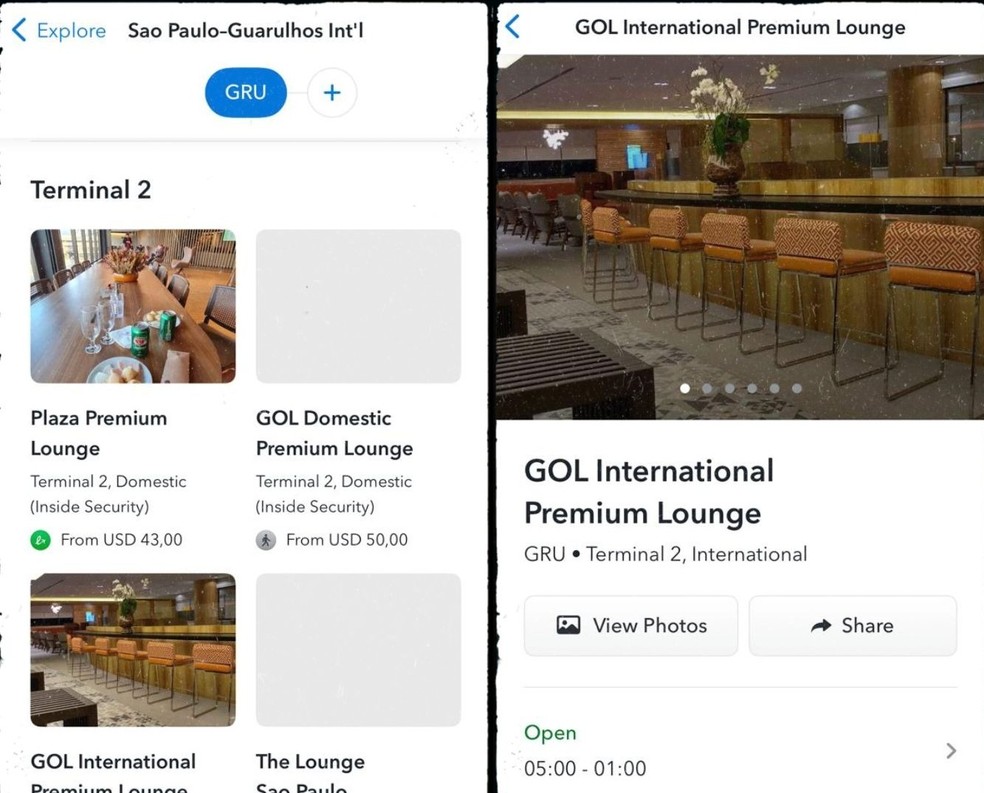
Task: Tap the share arrow icon
Action: (x=822, y=625)
